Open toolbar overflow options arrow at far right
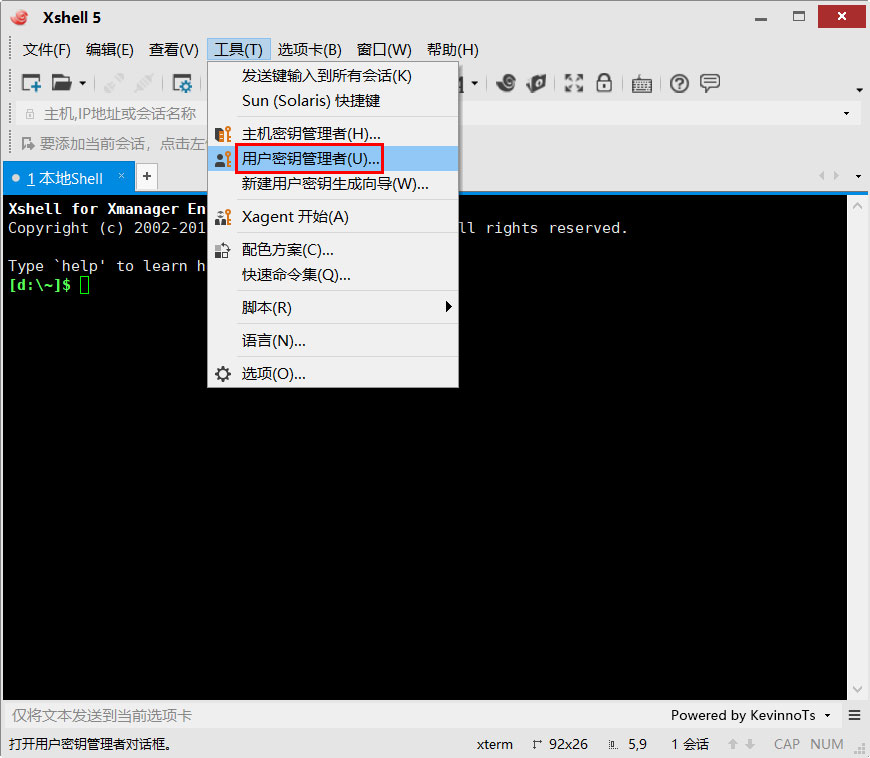Image resolution: width=870 pixels, height=758 pixels. click(x=859, y=90)
